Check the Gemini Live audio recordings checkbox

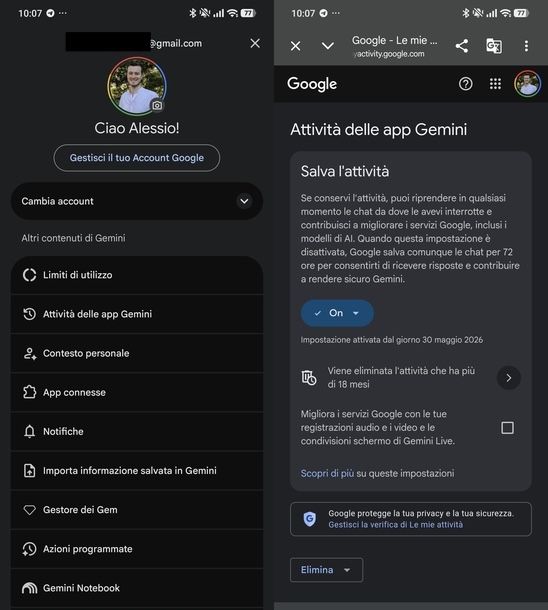point(507,428)
